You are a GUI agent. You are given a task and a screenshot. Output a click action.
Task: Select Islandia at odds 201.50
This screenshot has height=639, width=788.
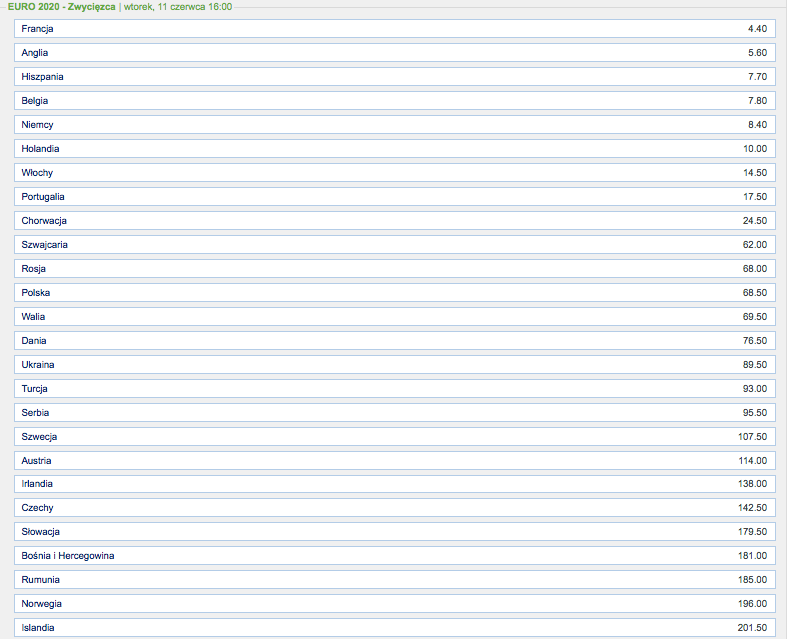pos(394,628)
